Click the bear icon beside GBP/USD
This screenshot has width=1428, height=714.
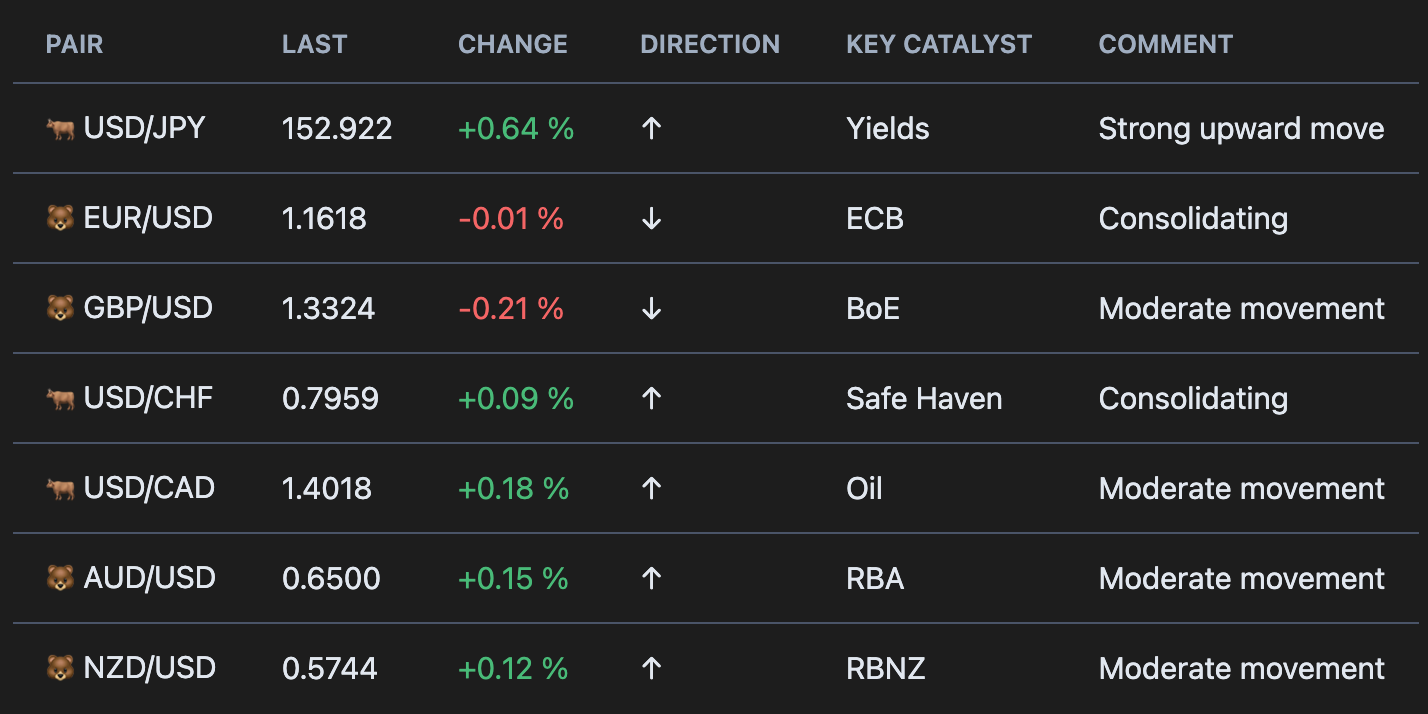[60, 309]
